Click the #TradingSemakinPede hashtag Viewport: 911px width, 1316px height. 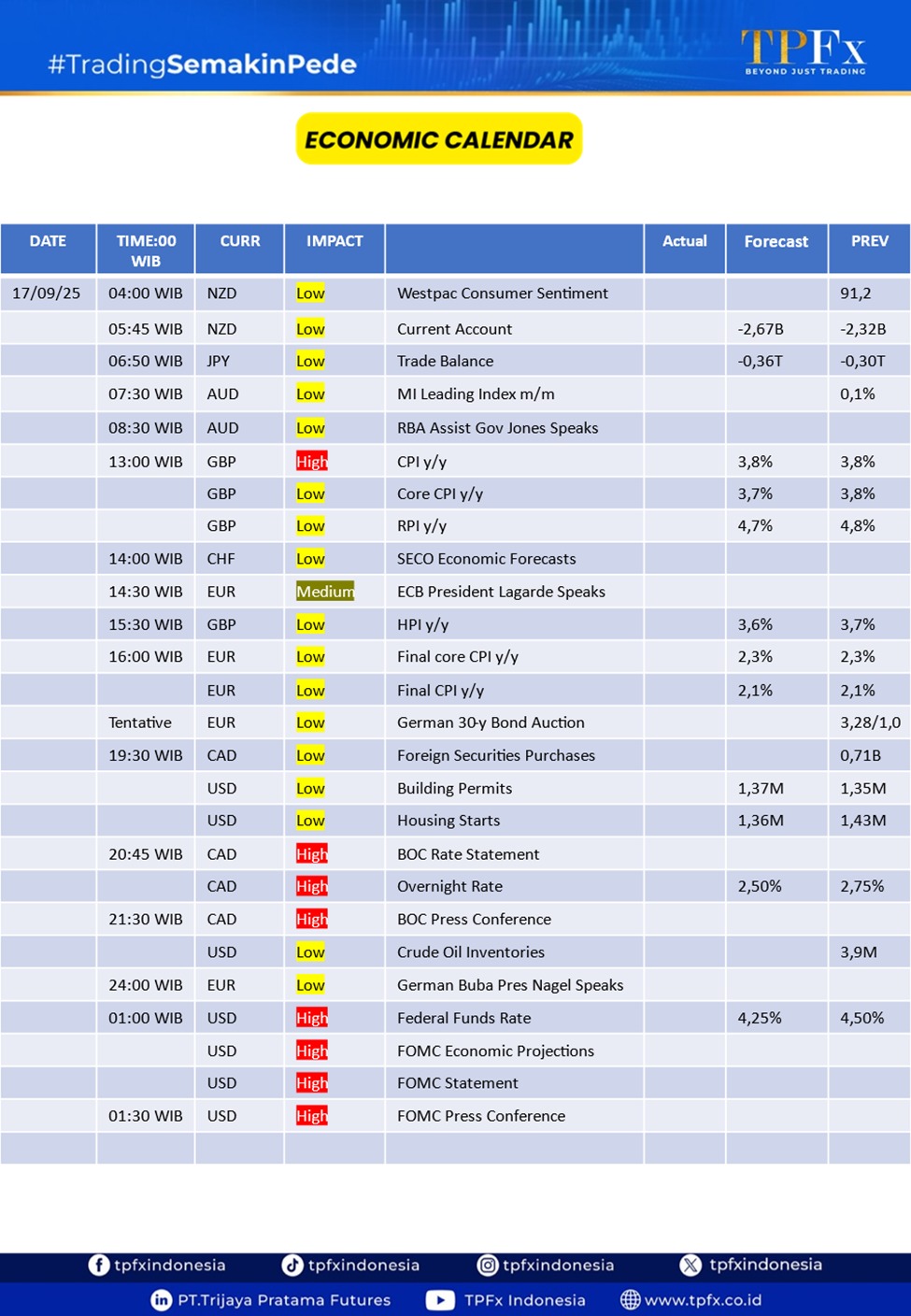[202, 64]
